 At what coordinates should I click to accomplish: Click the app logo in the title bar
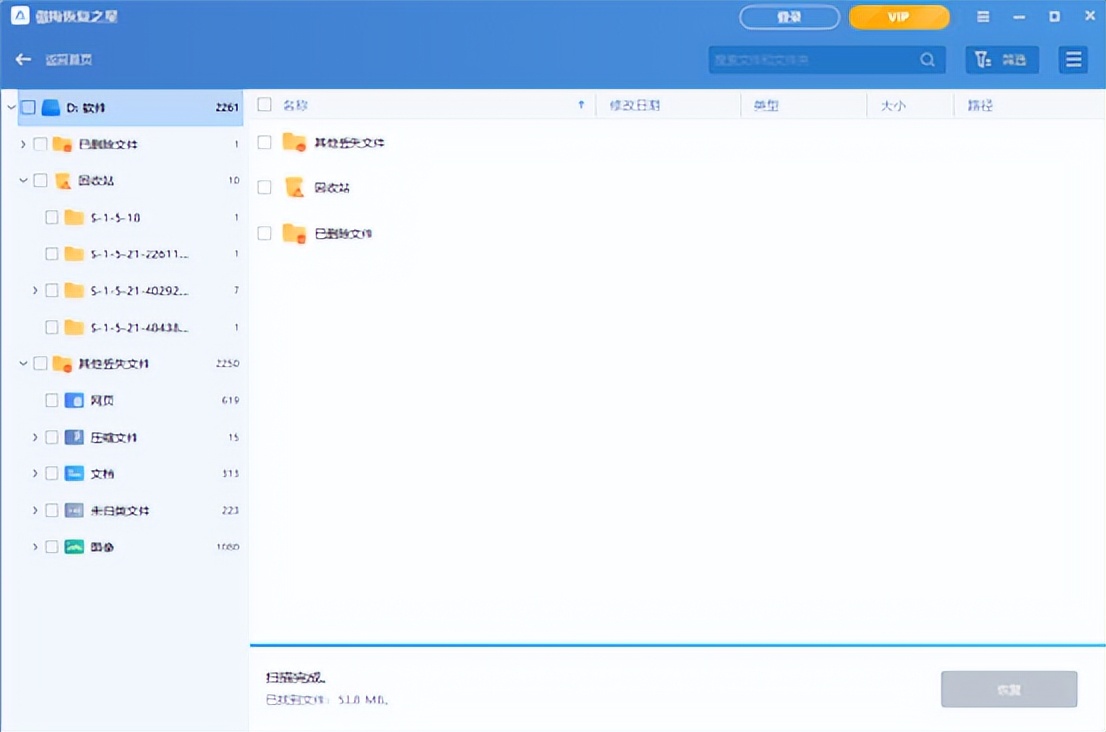click(x=18, y=15)
